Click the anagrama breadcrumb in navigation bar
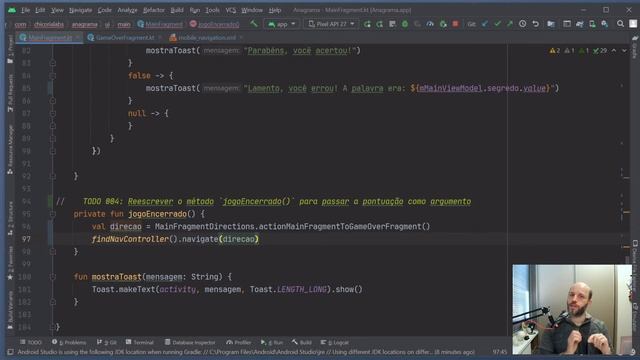This screenshot has width=640, height=360. [84, 24]
